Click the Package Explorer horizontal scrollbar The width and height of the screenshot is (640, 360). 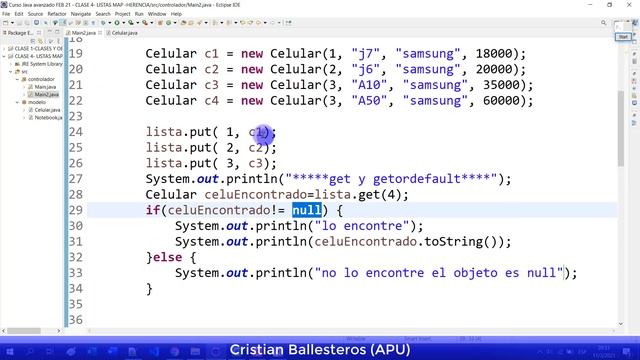[24, 331]
